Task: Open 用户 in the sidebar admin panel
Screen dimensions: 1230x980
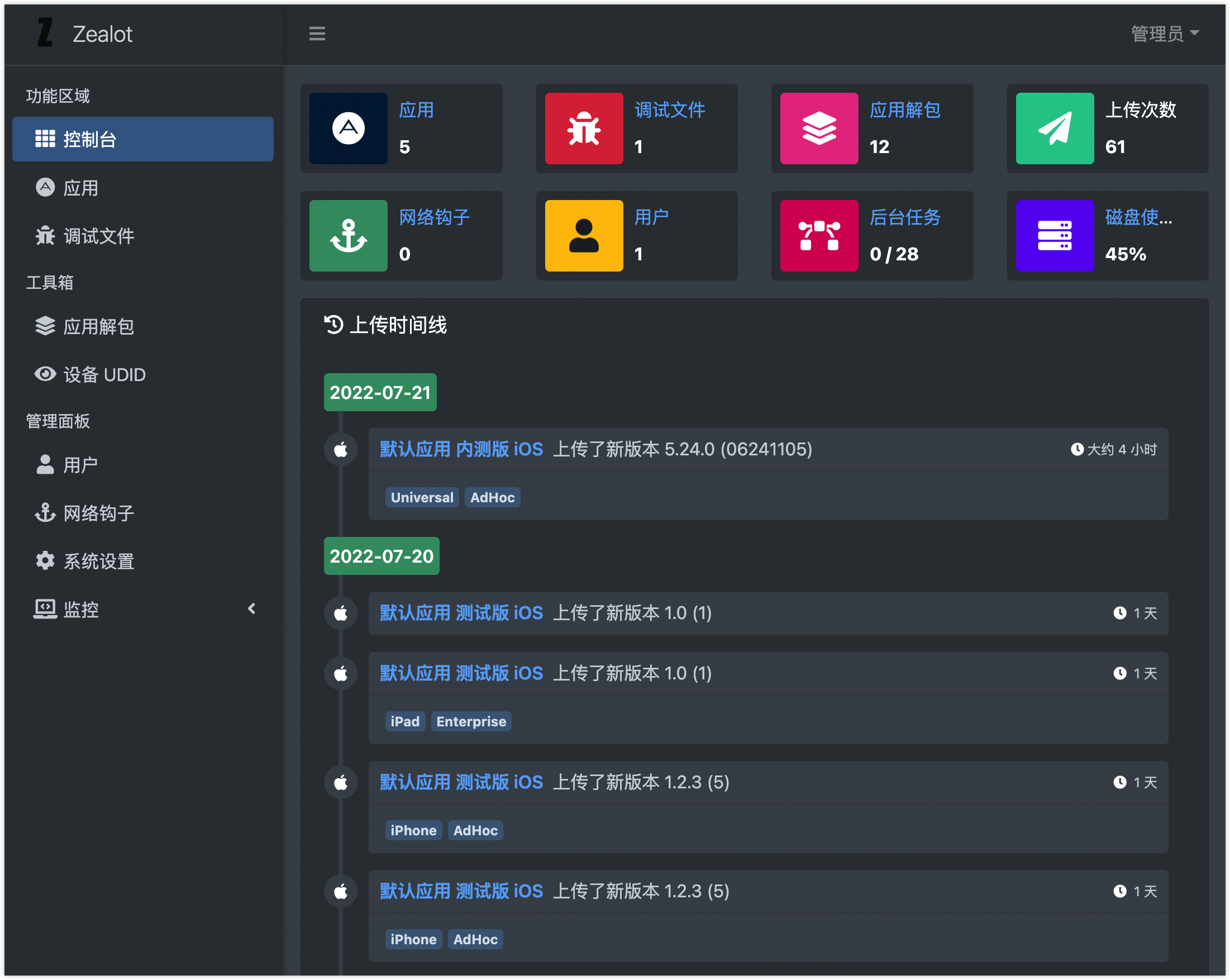Action: click(142, 465)
